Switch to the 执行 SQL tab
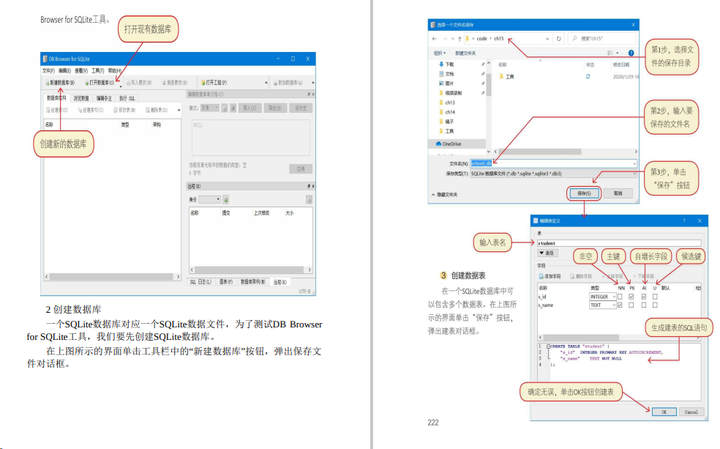This screenshot has width=720, height=449. pos(127,98)
